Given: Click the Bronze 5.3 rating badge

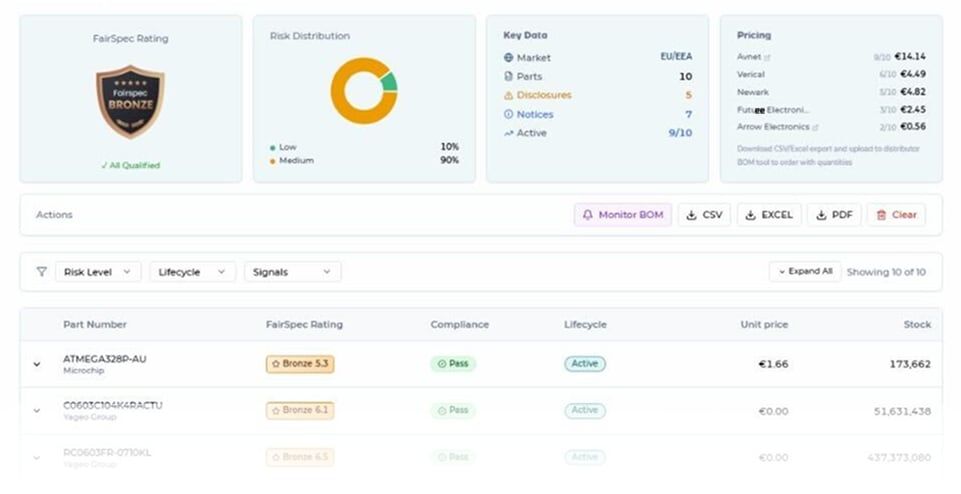Looking at the screenshot, I should pyautogui.click(x=300, y=364).
